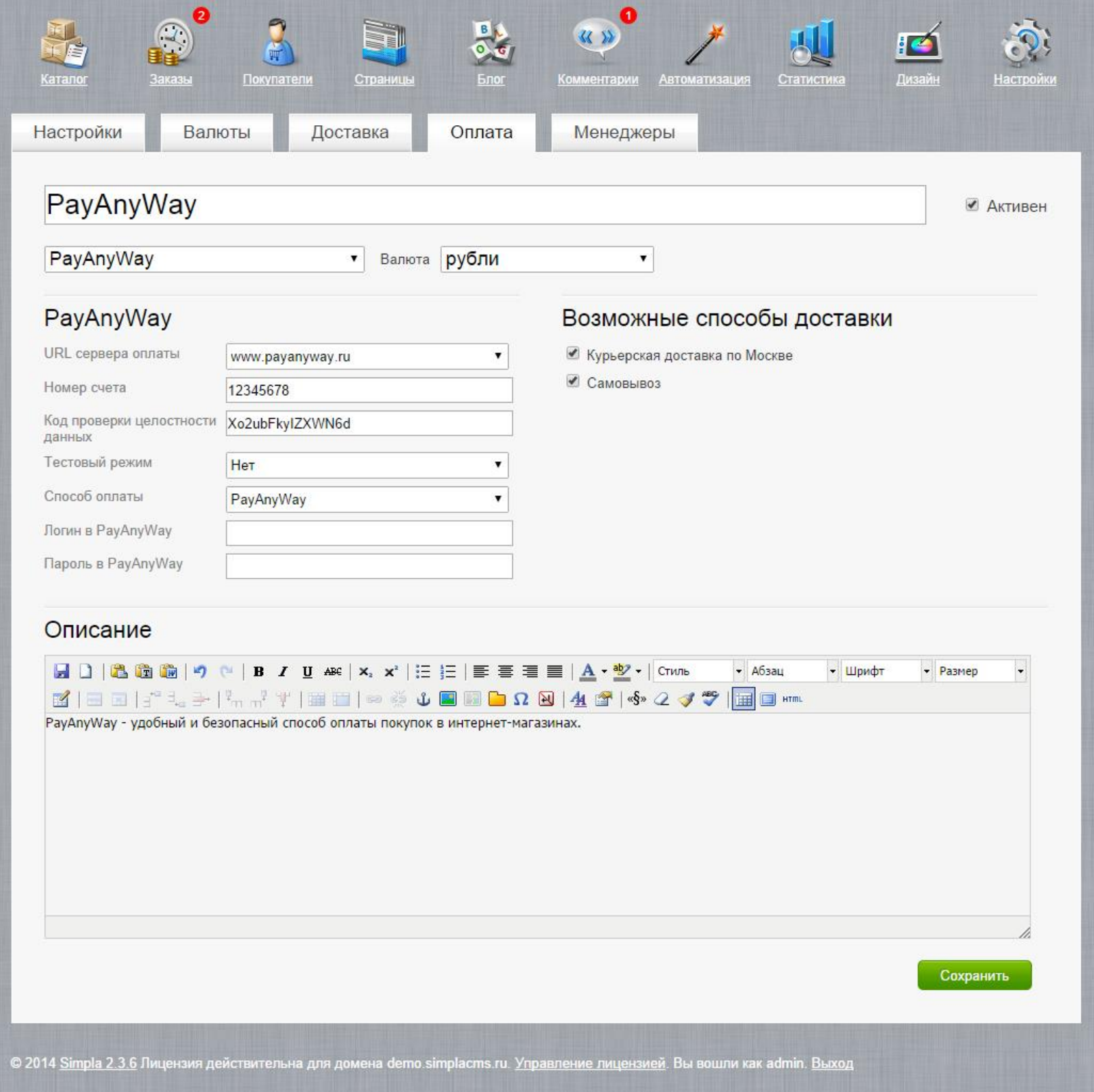Switch to the Доставка tab
The image size is (1094, 1092).
tap(350, 133)
